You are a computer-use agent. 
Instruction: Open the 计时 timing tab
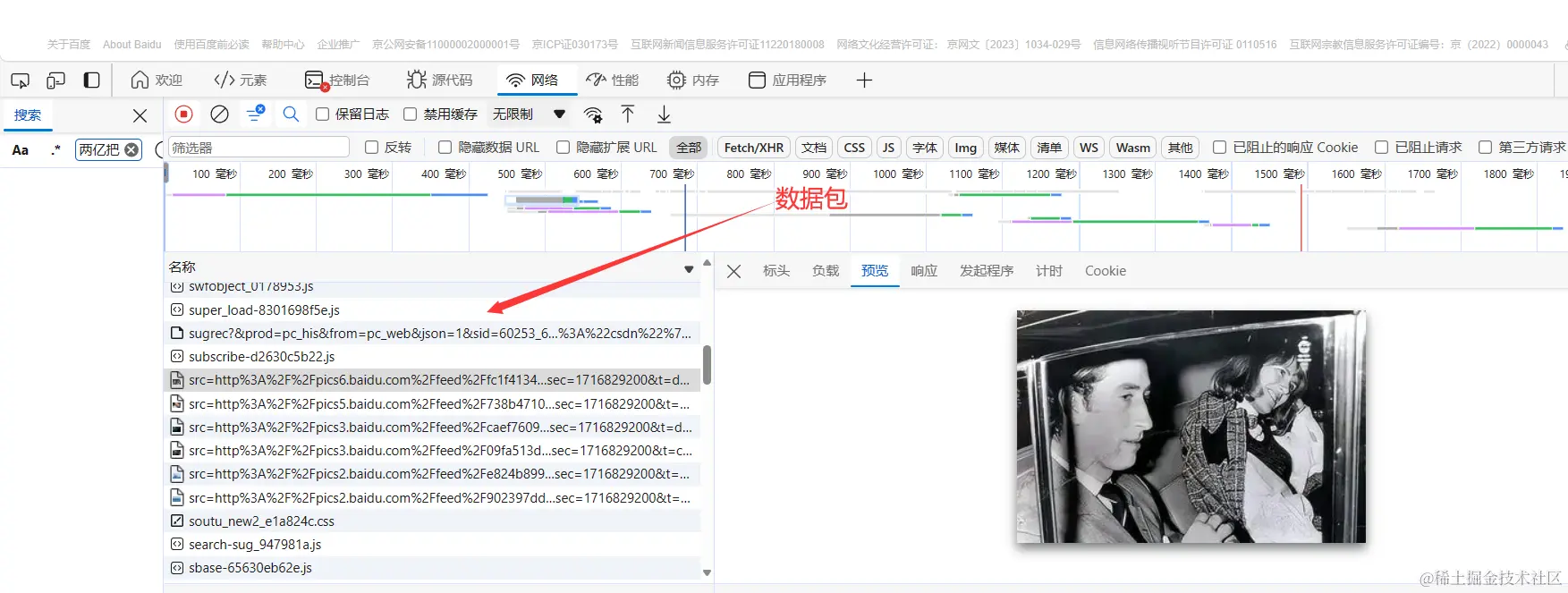(1049, 271)
